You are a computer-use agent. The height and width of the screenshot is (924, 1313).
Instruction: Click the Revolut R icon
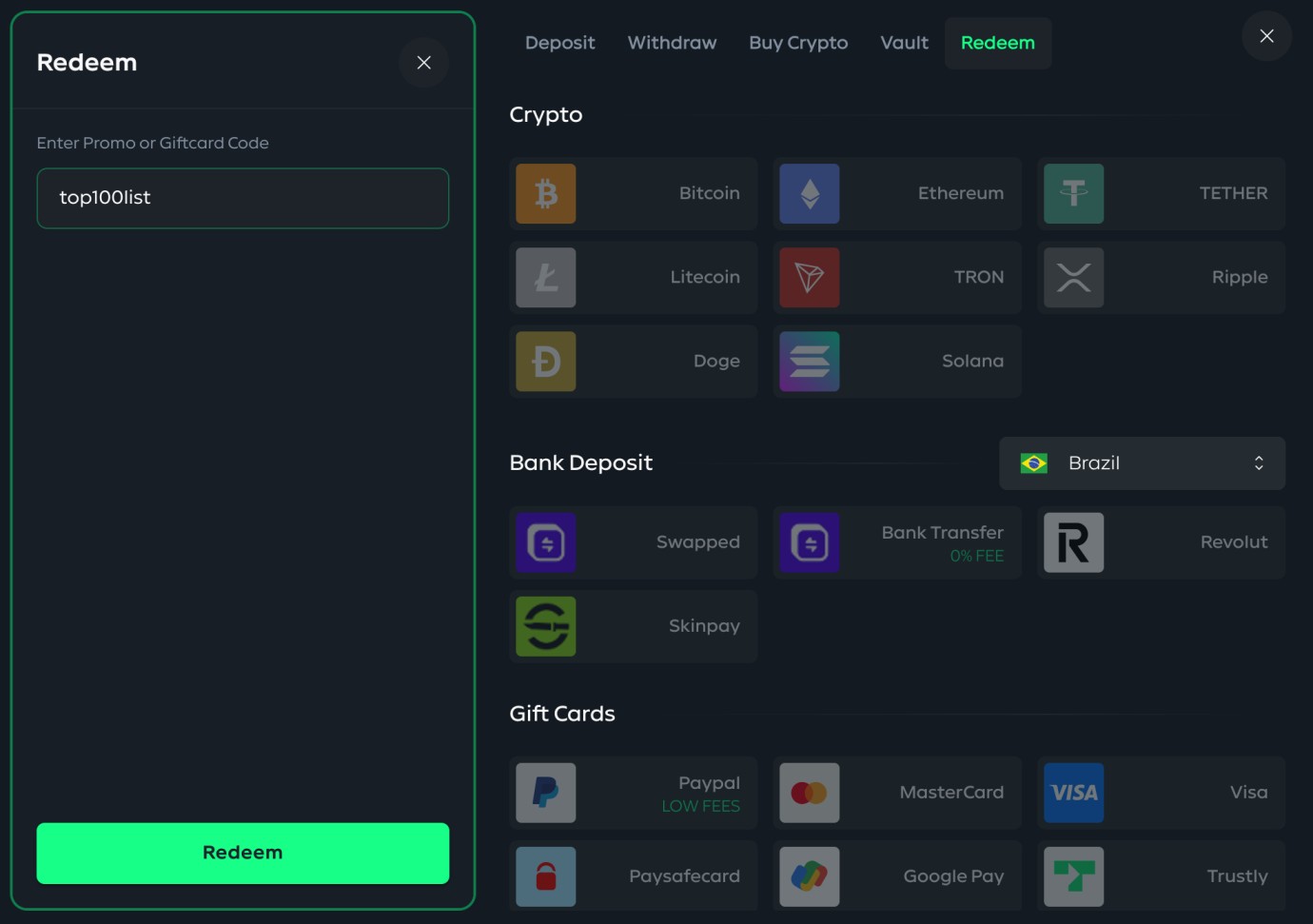coord(1074,542)
